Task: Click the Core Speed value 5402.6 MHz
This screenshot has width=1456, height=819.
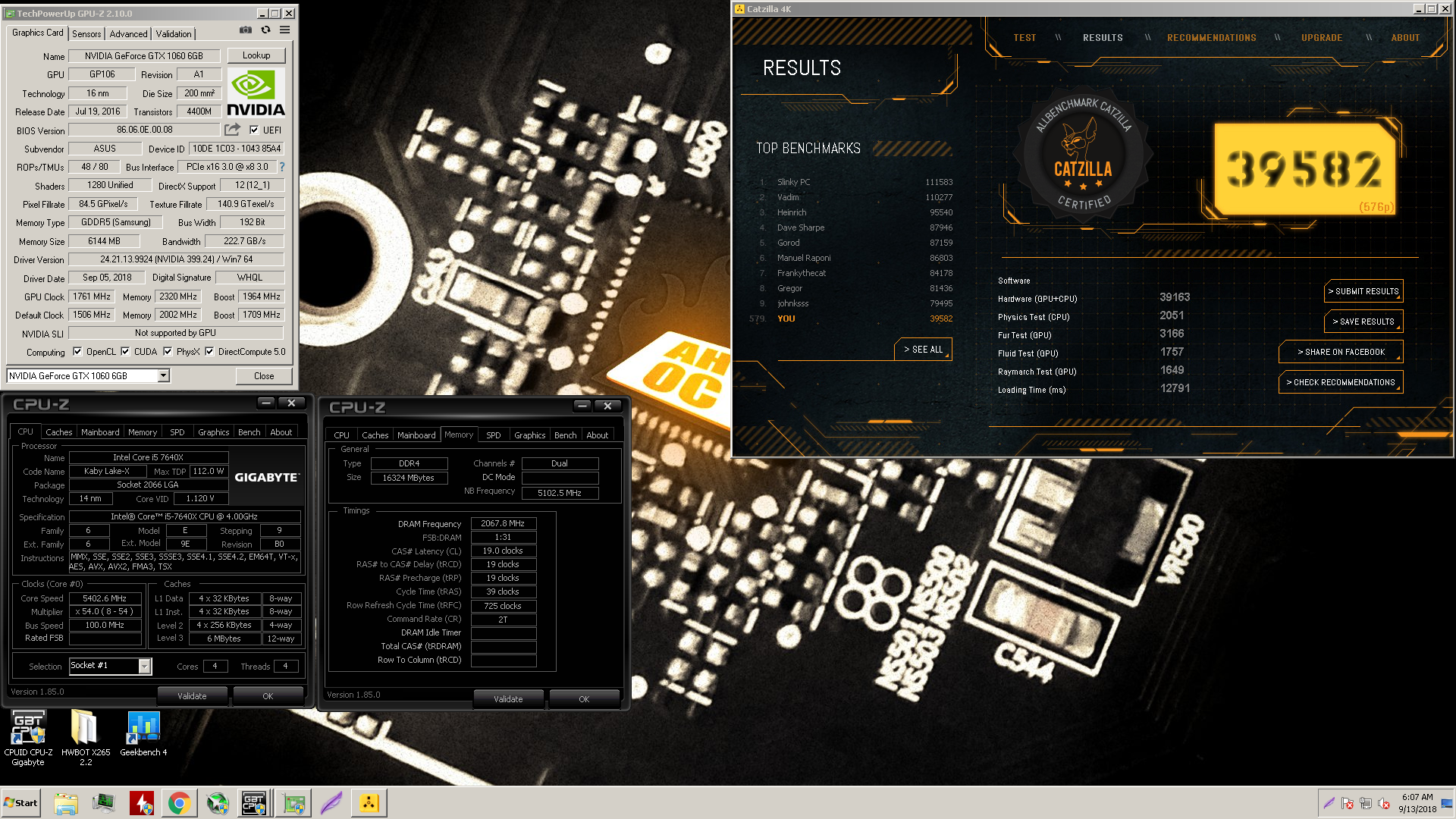Action: coord(105,598)
